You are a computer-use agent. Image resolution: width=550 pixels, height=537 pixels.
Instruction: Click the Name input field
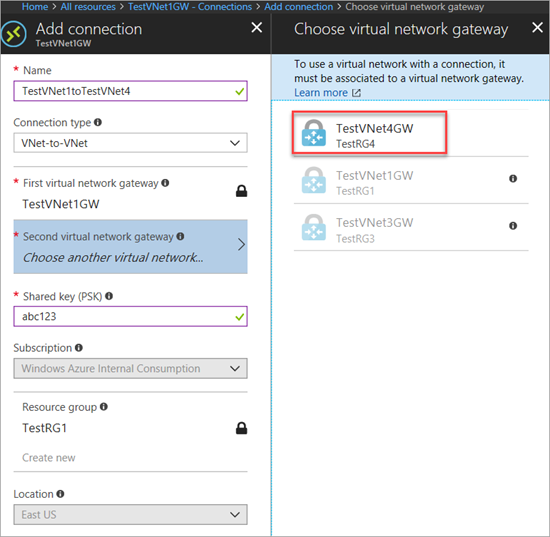coord(130,91)
